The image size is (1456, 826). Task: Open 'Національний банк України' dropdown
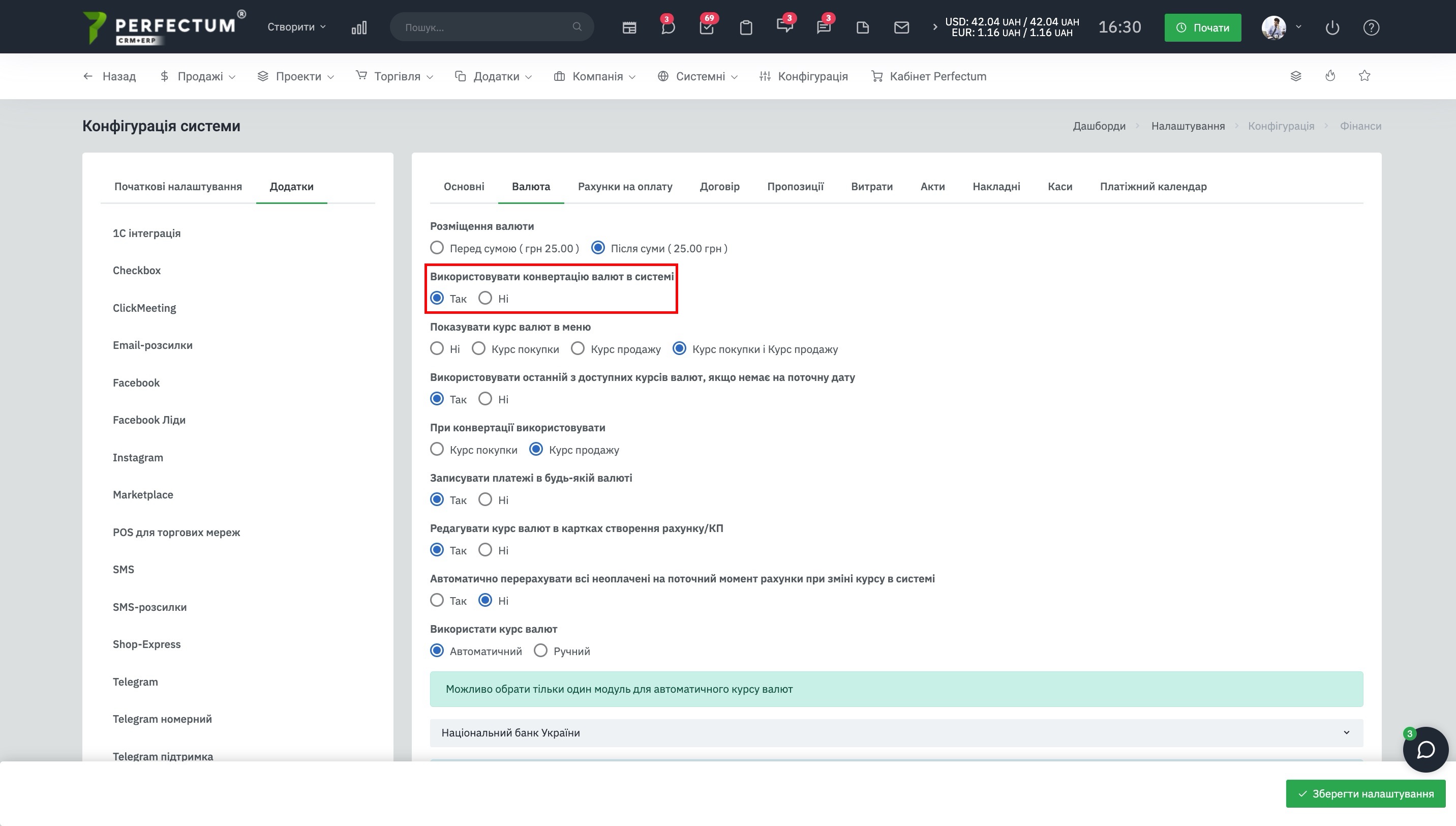(x=896, y=732)
